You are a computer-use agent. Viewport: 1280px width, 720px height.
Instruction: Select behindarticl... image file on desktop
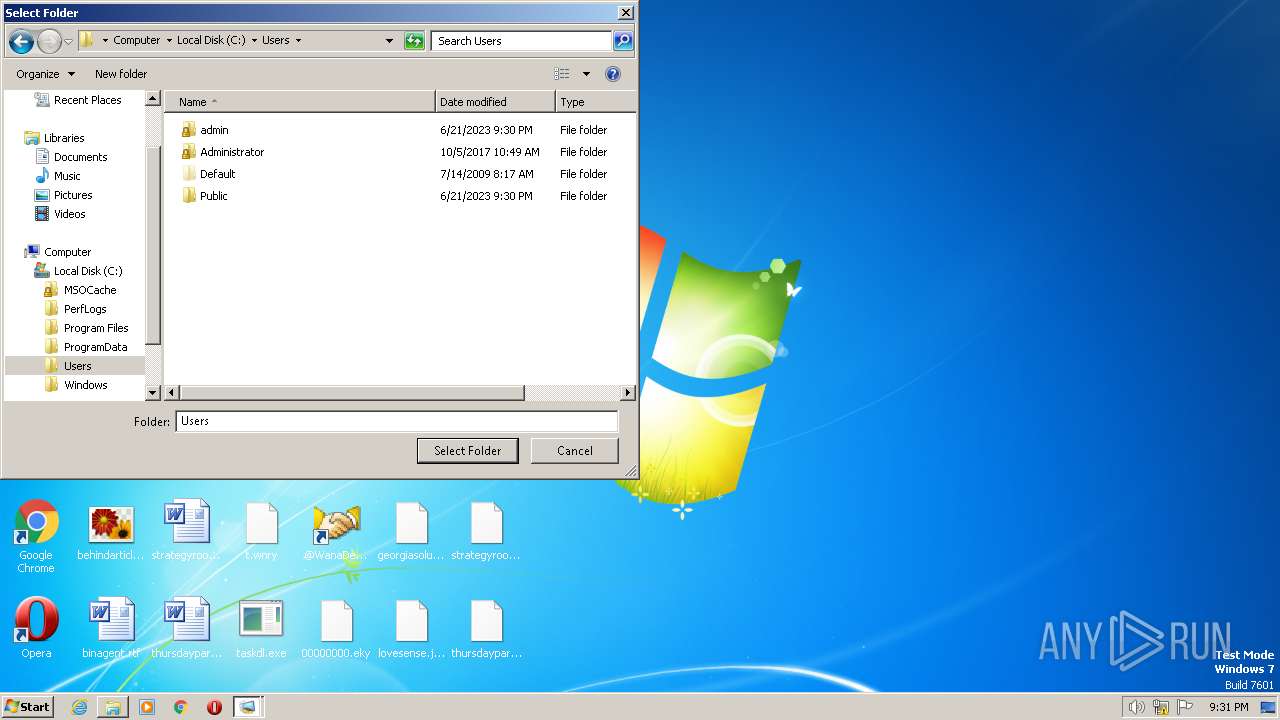click(111, 531)
